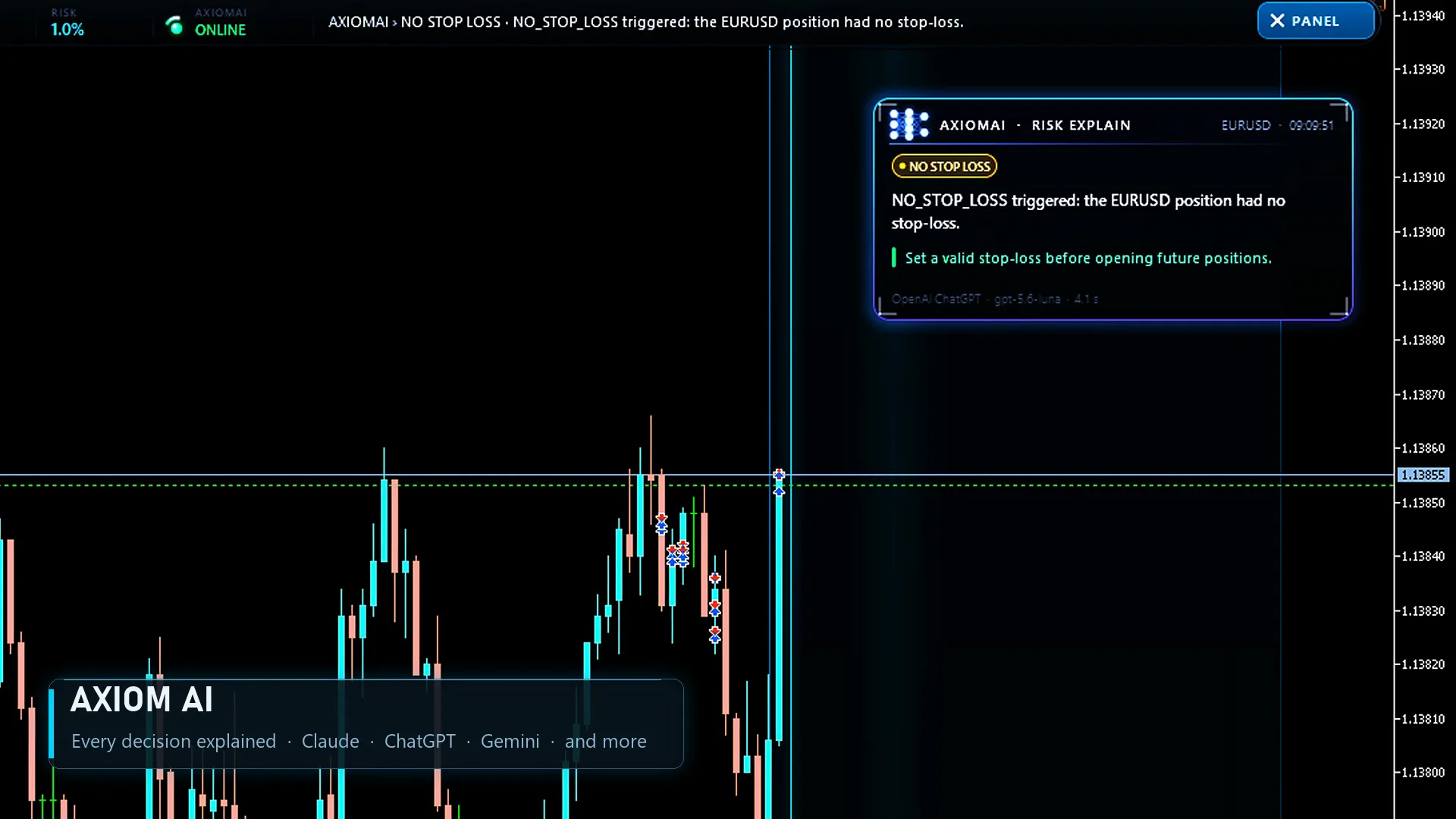The image size is (1456, 819).
Task: Close the panel with the PANEL button
Action: click(x=1316, y=21)
